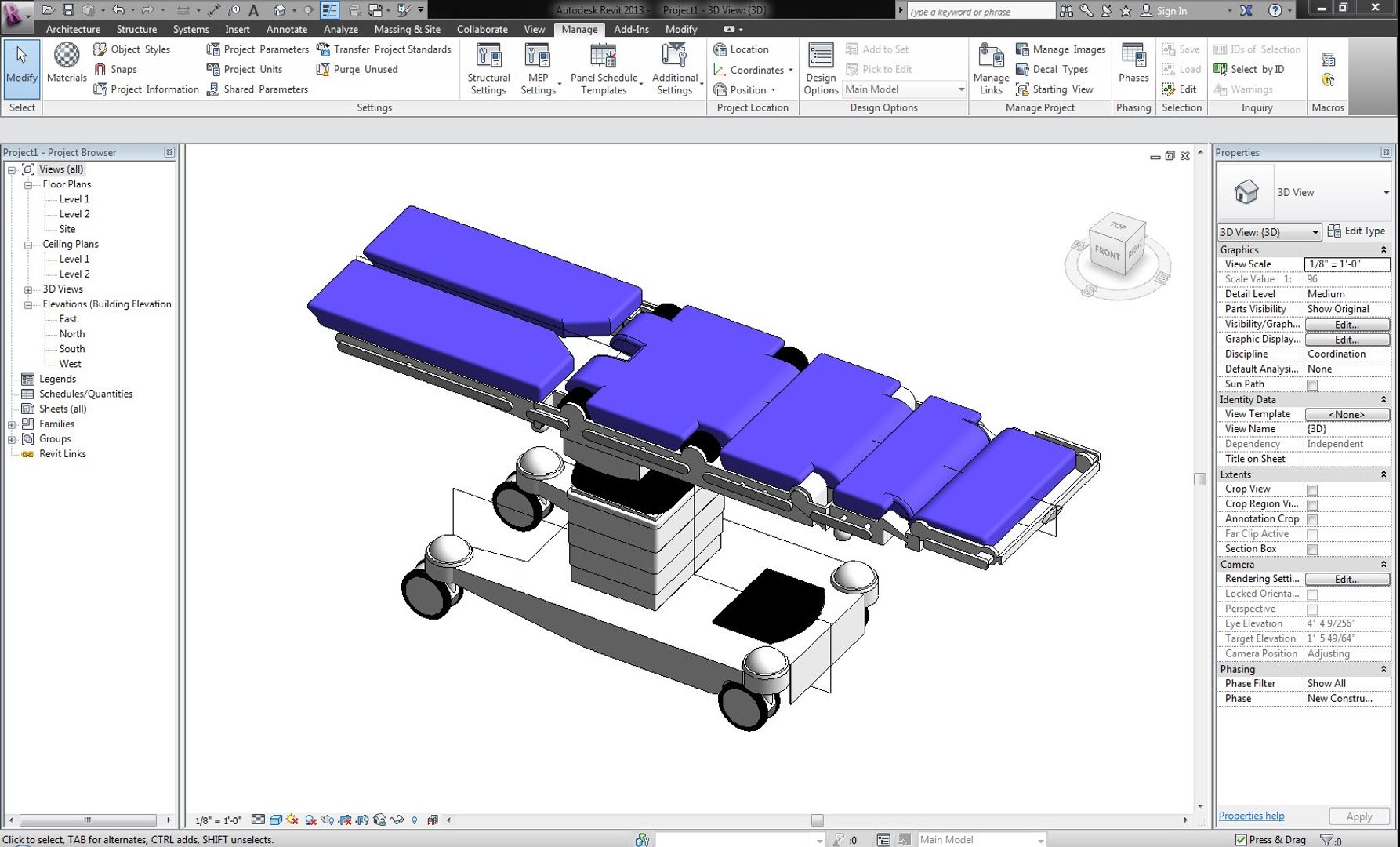Open the Materials browser
Viewport: 1400px width, 847px height.
point(67,63)
